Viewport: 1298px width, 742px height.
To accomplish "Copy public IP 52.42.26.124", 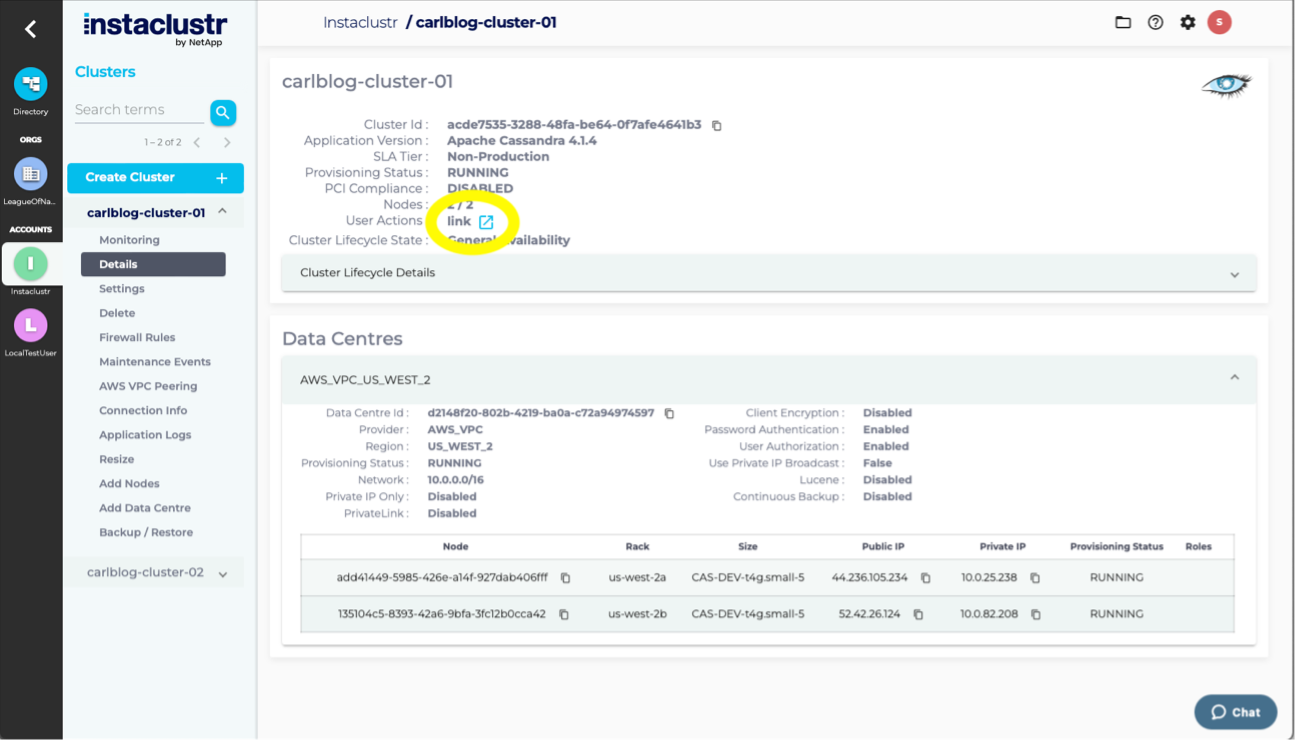I will coord(918,615).
